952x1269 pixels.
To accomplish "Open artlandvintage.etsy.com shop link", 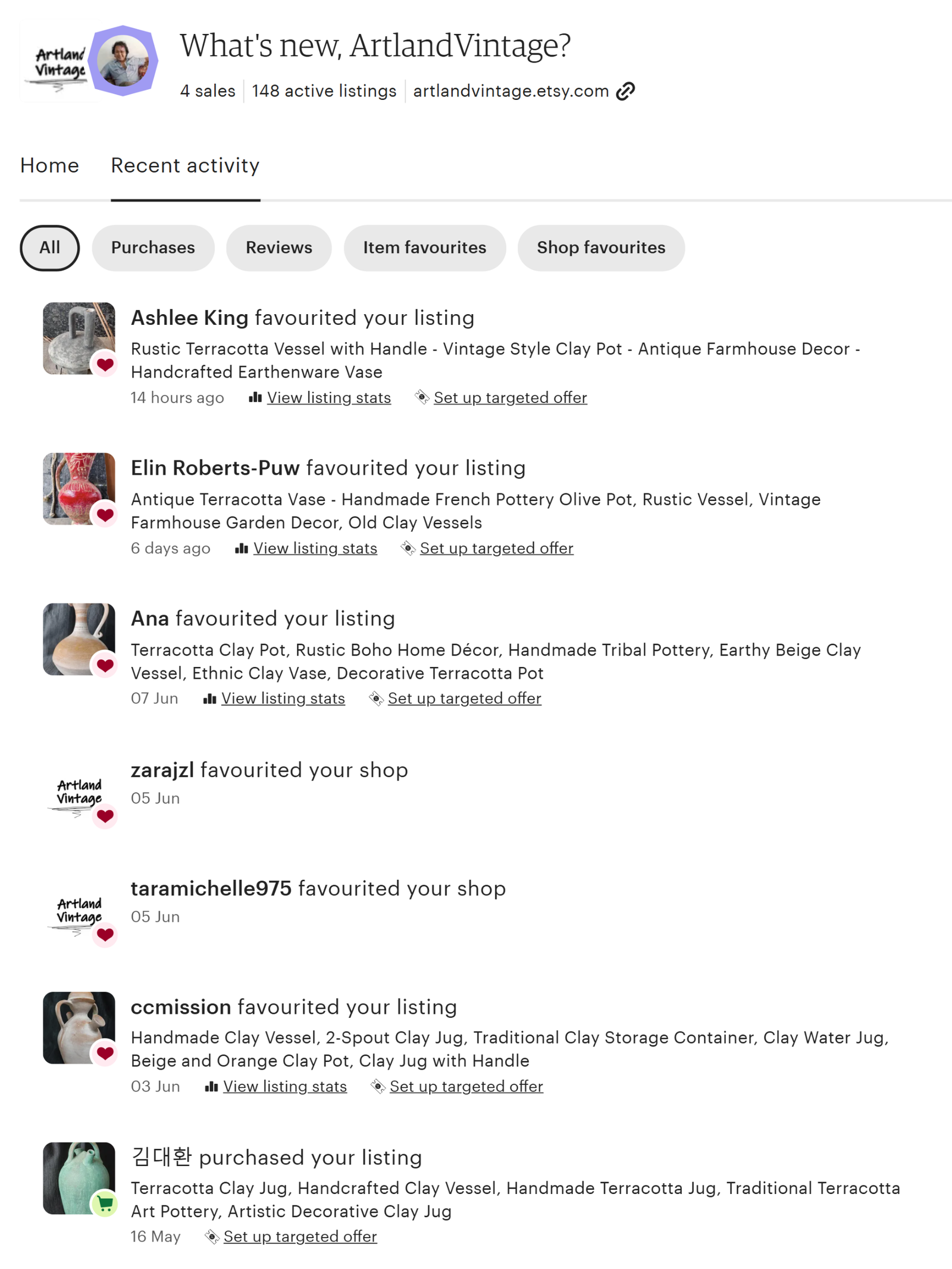I will click(511, 91).
